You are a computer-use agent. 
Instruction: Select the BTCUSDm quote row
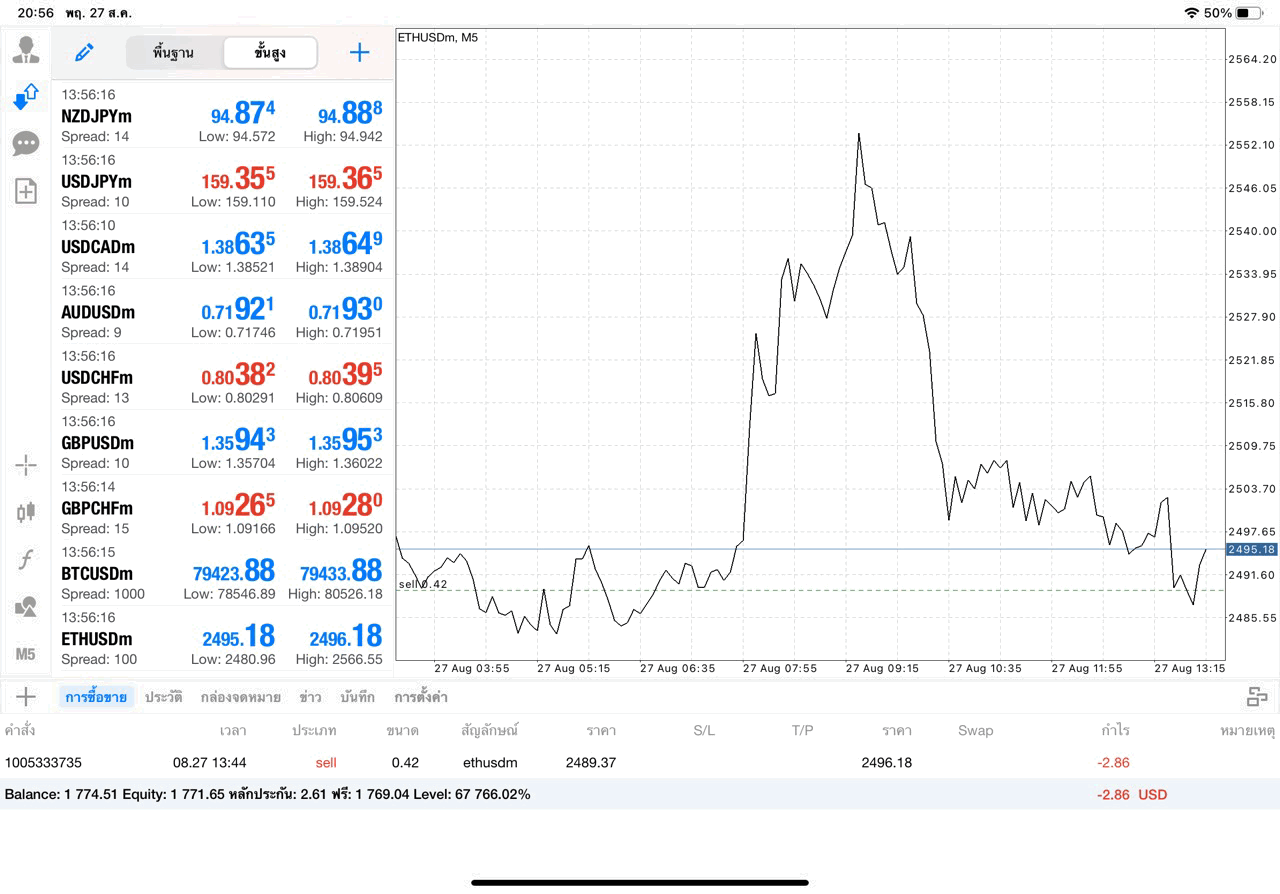pos(222,573)
